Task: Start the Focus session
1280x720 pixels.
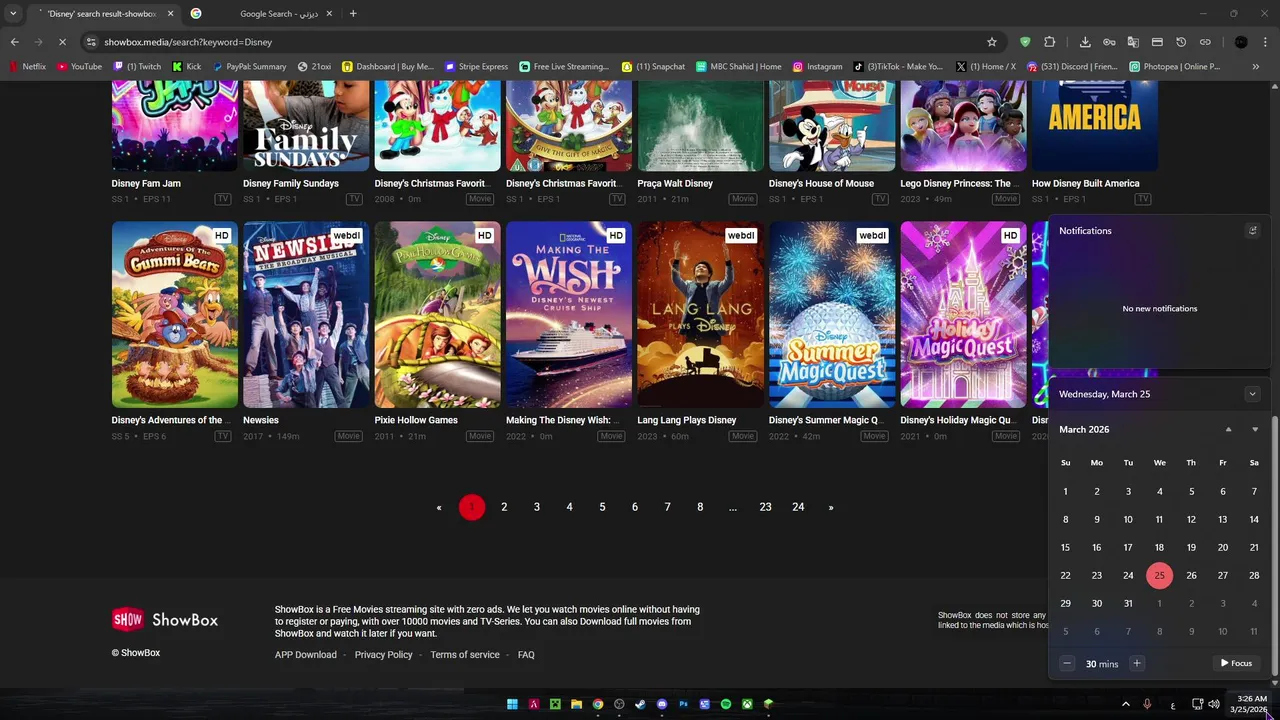Action: (1236, 663)
